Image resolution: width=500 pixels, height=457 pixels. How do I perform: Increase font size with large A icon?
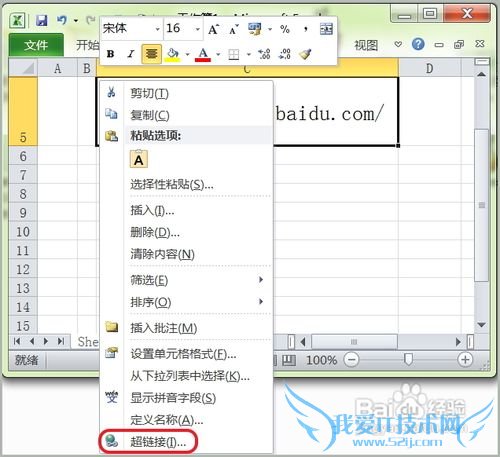pyautogui.click(x=214, y=29)
